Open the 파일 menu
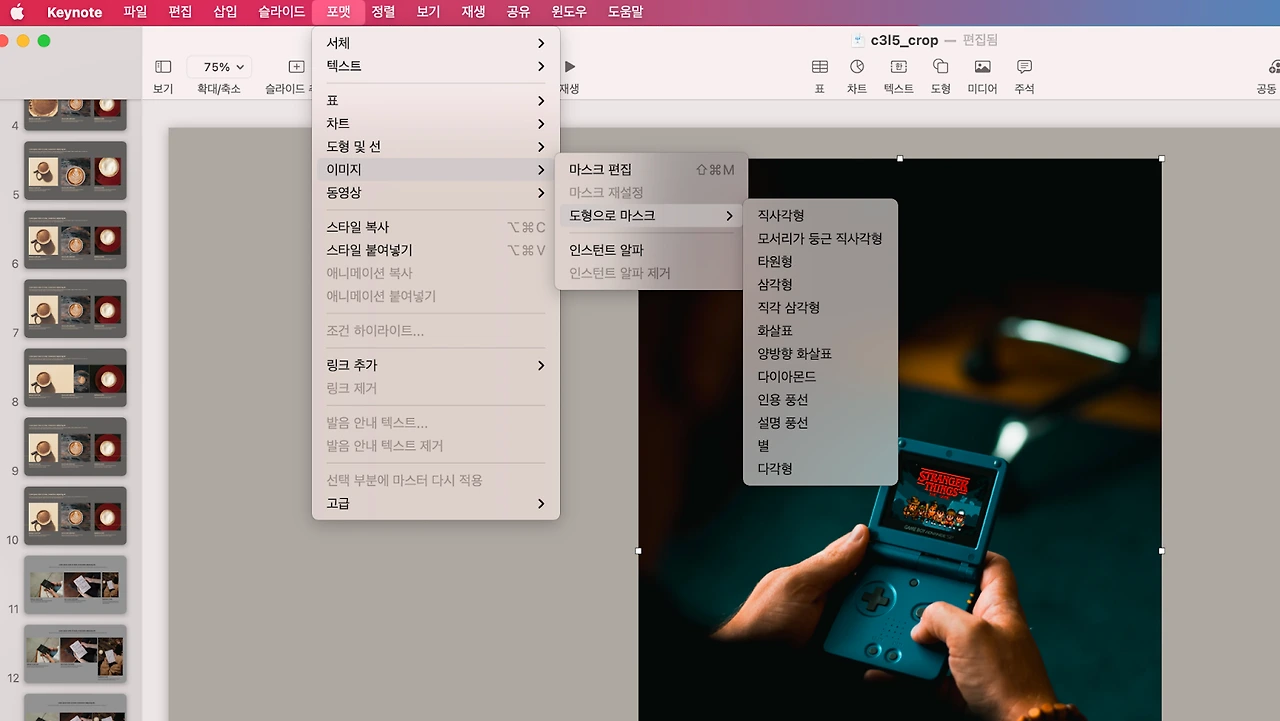The image size is (1280, 721). click(135, 12)
